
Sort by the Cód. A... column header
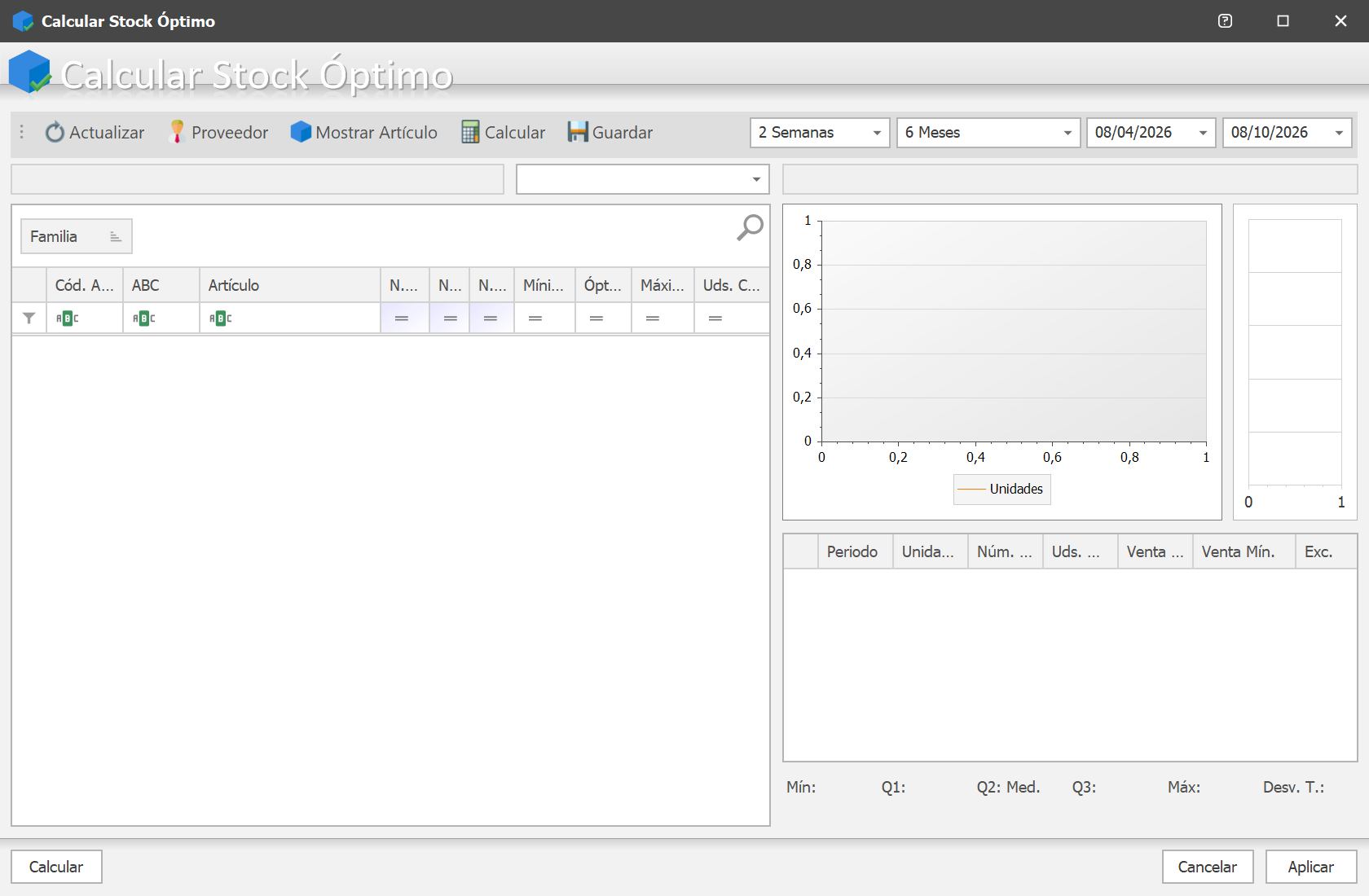pos(85,285)
